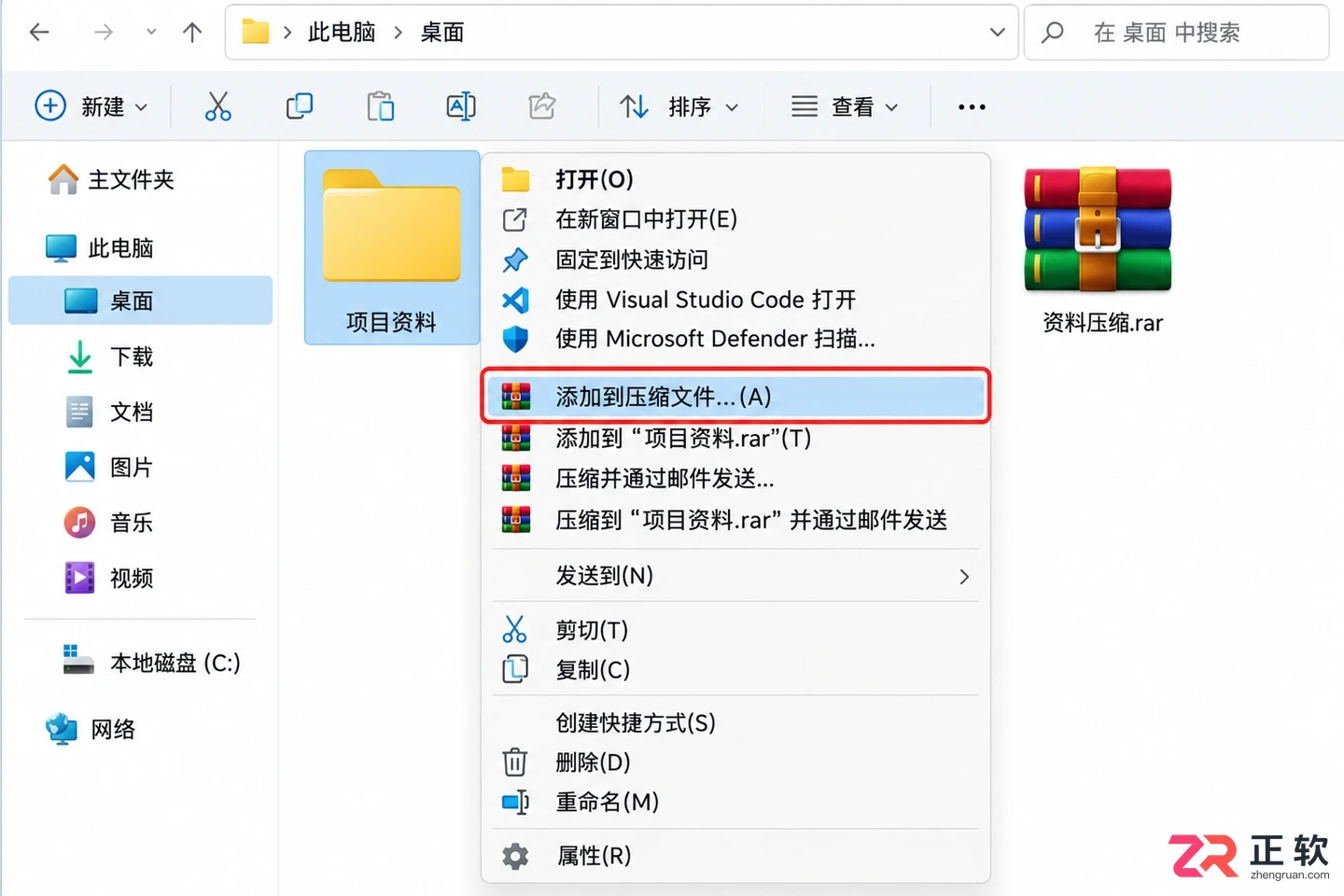Viewport: 1344px width, 896px height.
Task: Choose 打开(O) in context menu
Action: tap(735, 179)
